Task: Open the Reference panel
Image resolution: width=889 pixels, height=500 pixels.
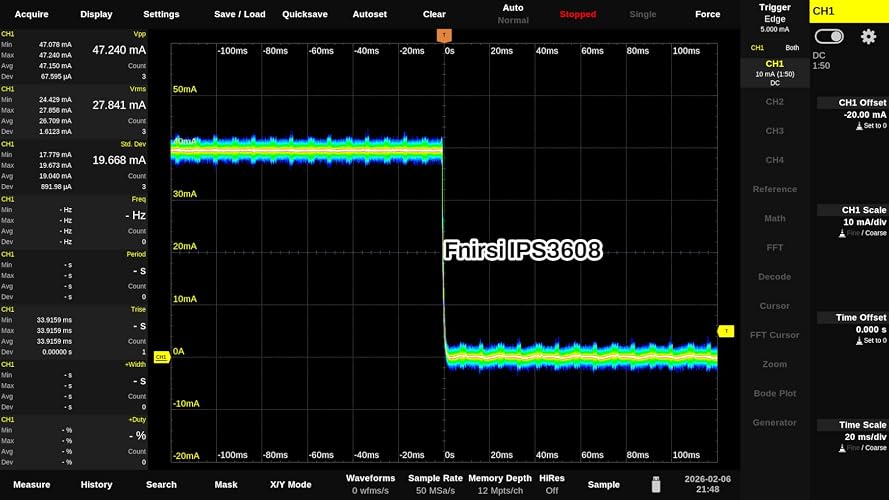Action: [774, 189]
